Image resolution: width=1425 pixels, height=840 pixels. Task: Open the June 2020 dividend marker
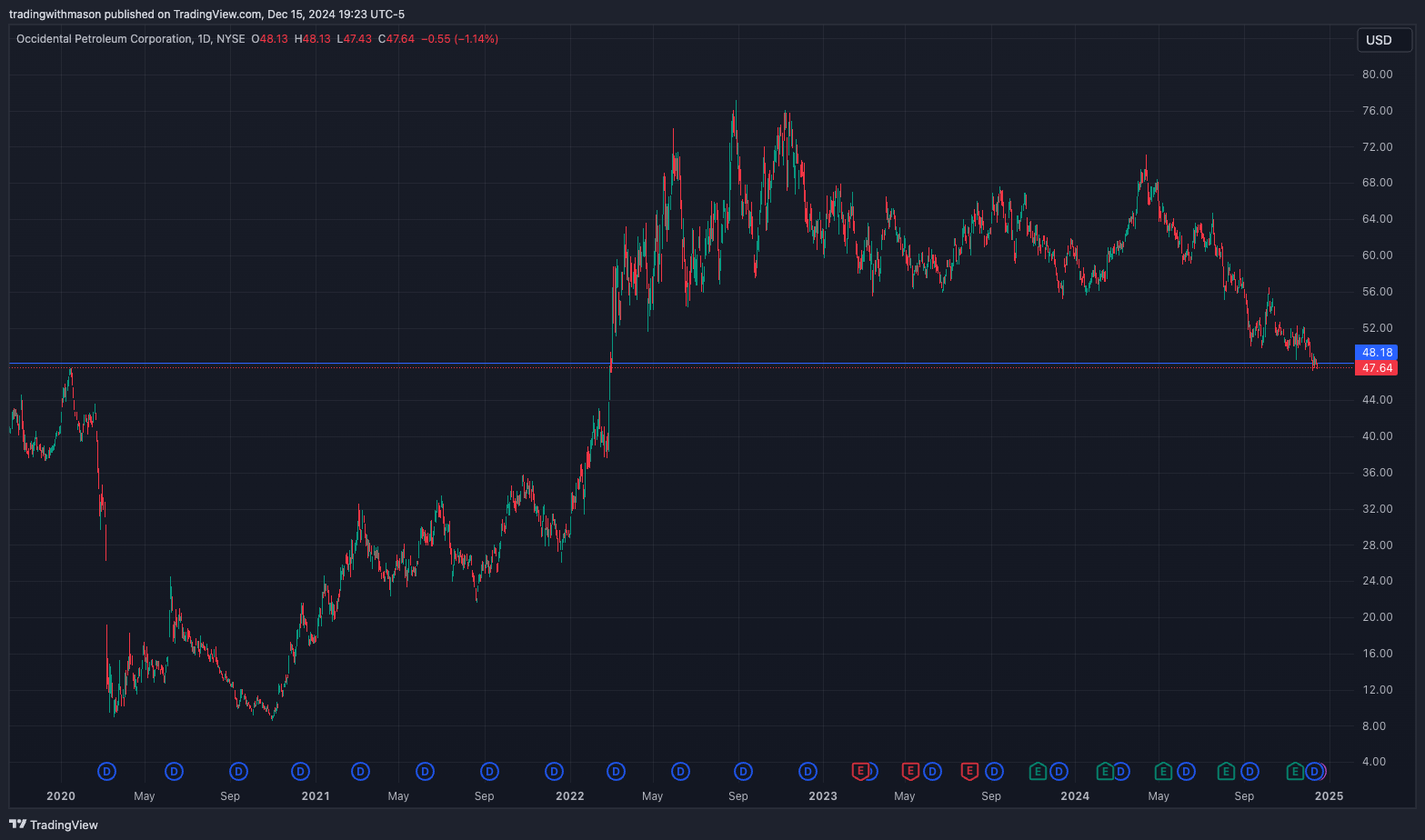coord(174,772)
